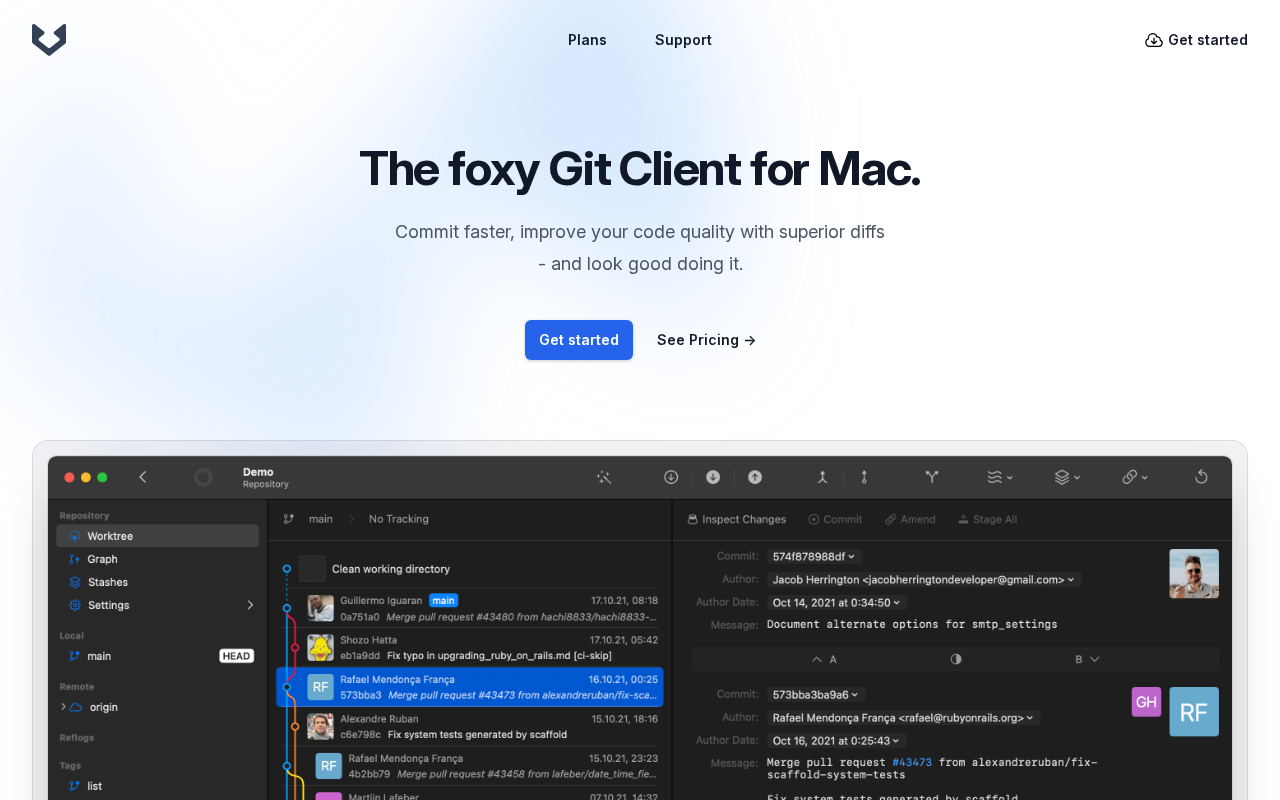This screenshot has height=800, width=1280.
Task: Click the blue Get started button
Action: click(x=579, y=340)
